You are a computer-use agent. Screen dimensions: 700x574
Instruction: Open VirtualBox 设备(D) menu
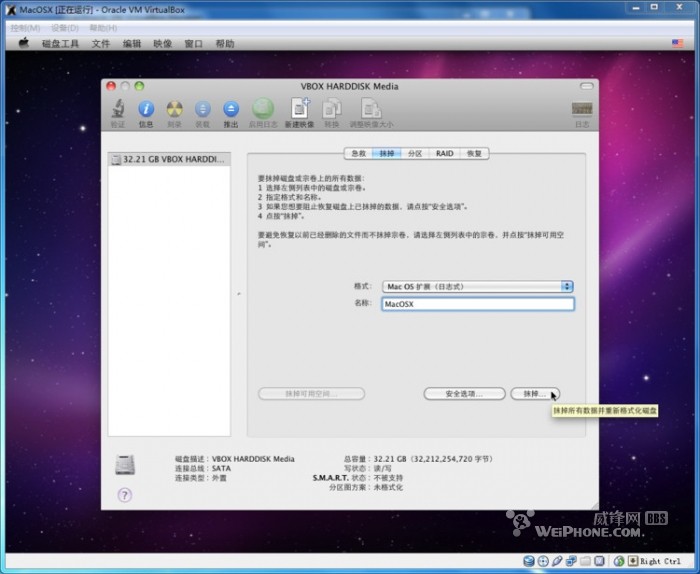pyautogui.click(x=65, y=28)
